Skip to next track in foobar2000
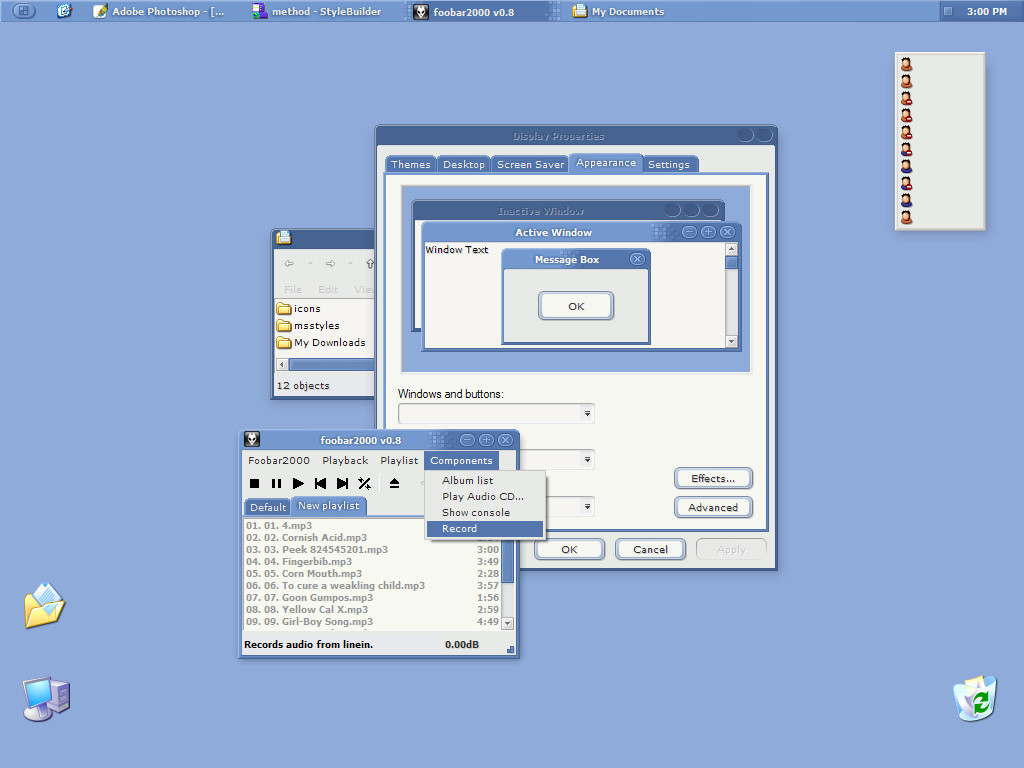 pos(342,484)
